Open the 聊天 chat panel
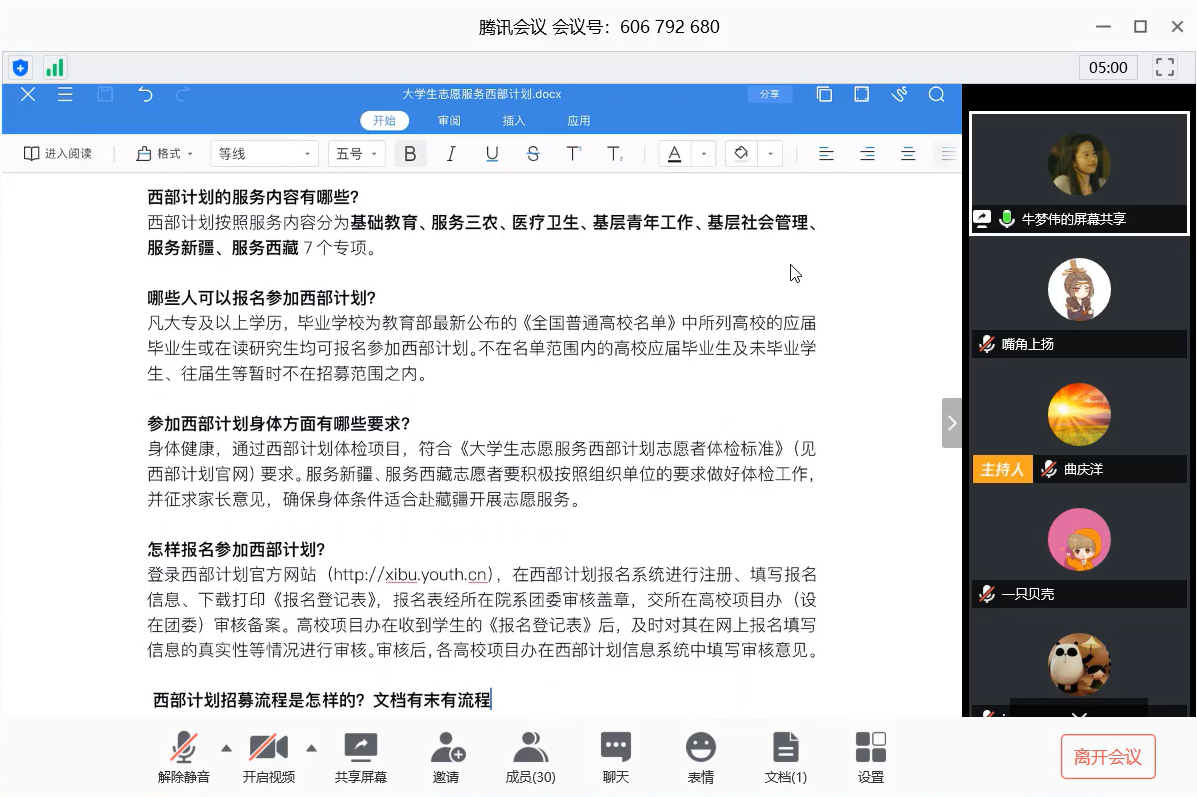 tap(615, 756)
